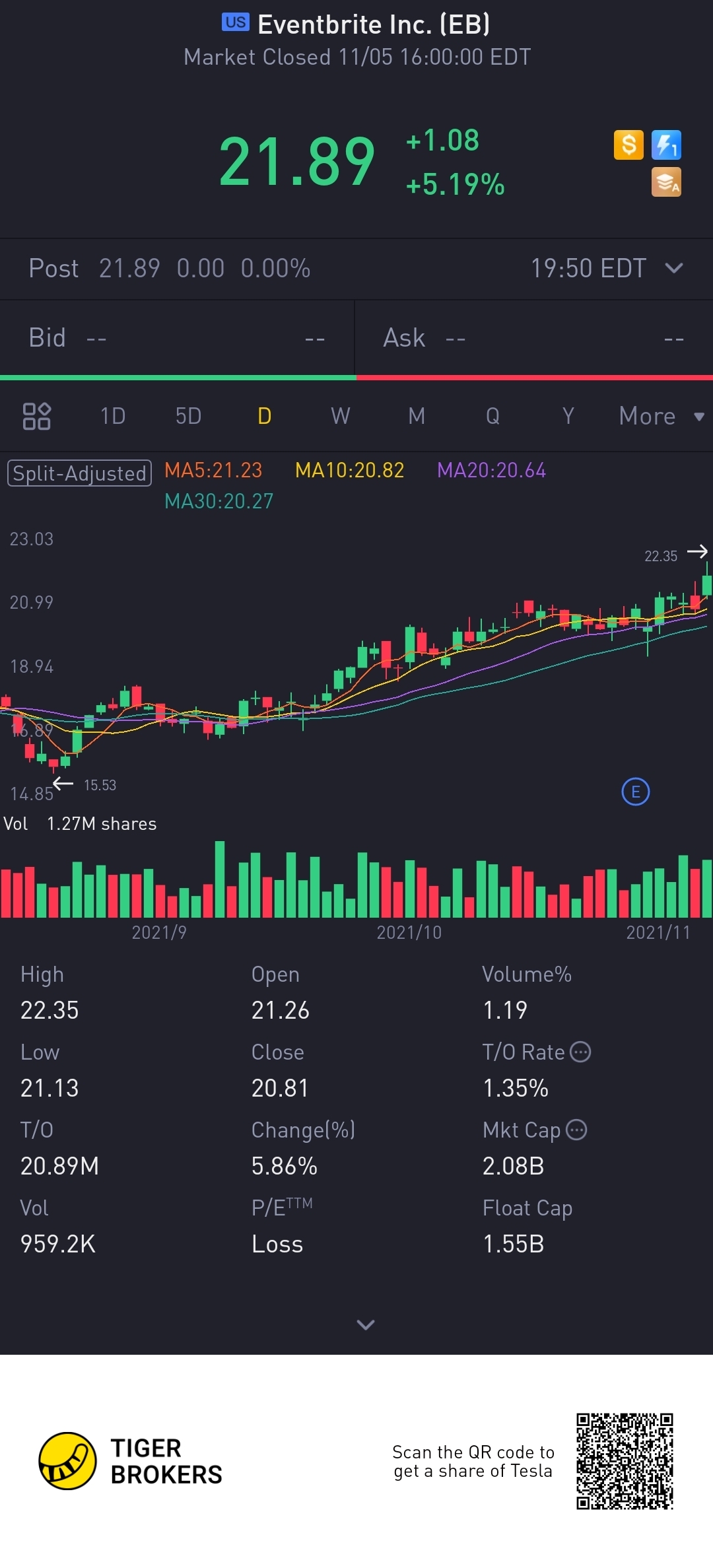Tap the earnings E marker on chart
The image size is (713, 1568).
[636, 792]
